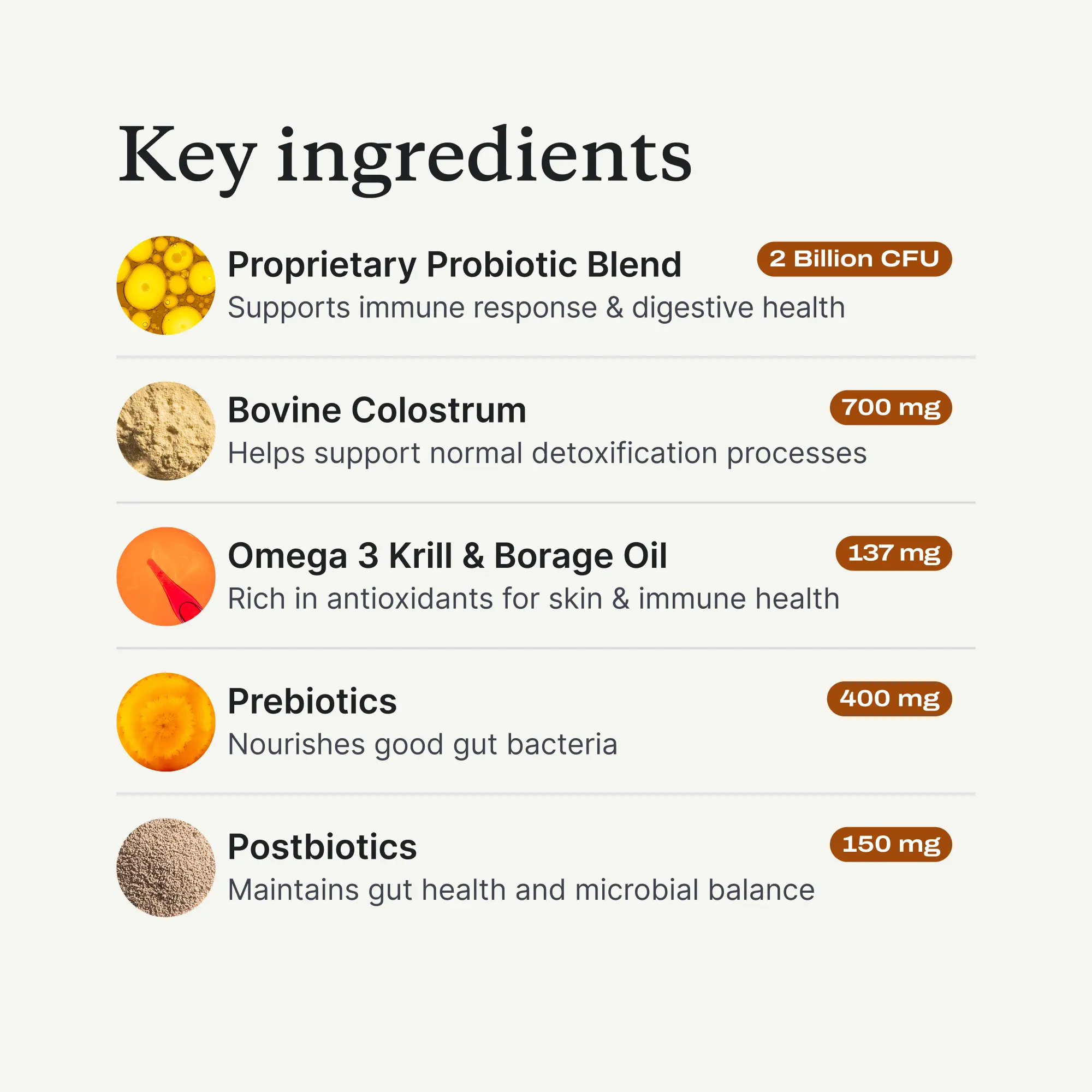Click the orange krill oil dropper image
The width and height of the screenshot is (1092, 1092).
coord(165,577)
